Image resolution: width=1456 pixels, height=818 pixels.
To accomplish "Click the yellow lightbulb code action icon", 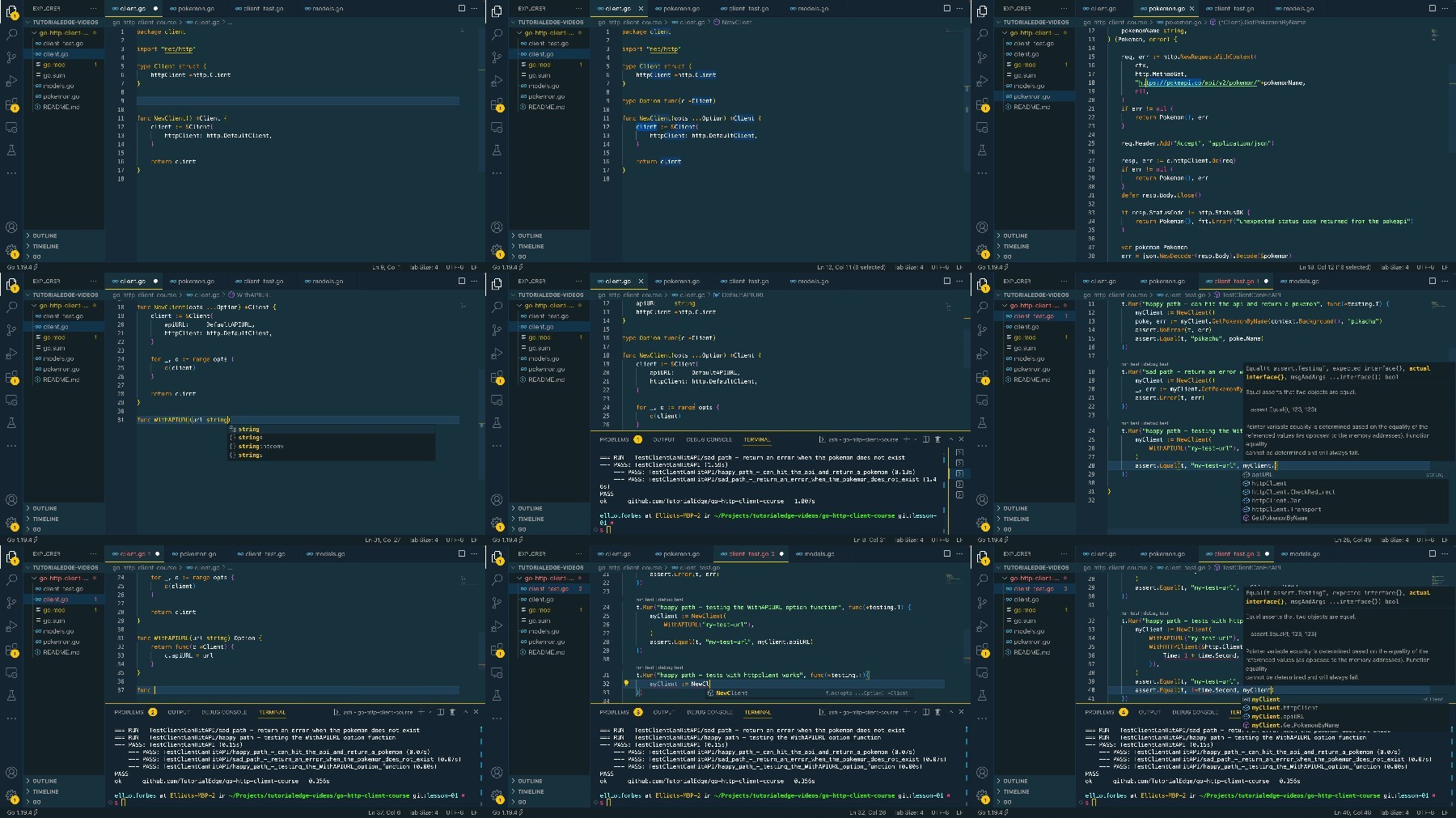I will click(x=626, y=683).
